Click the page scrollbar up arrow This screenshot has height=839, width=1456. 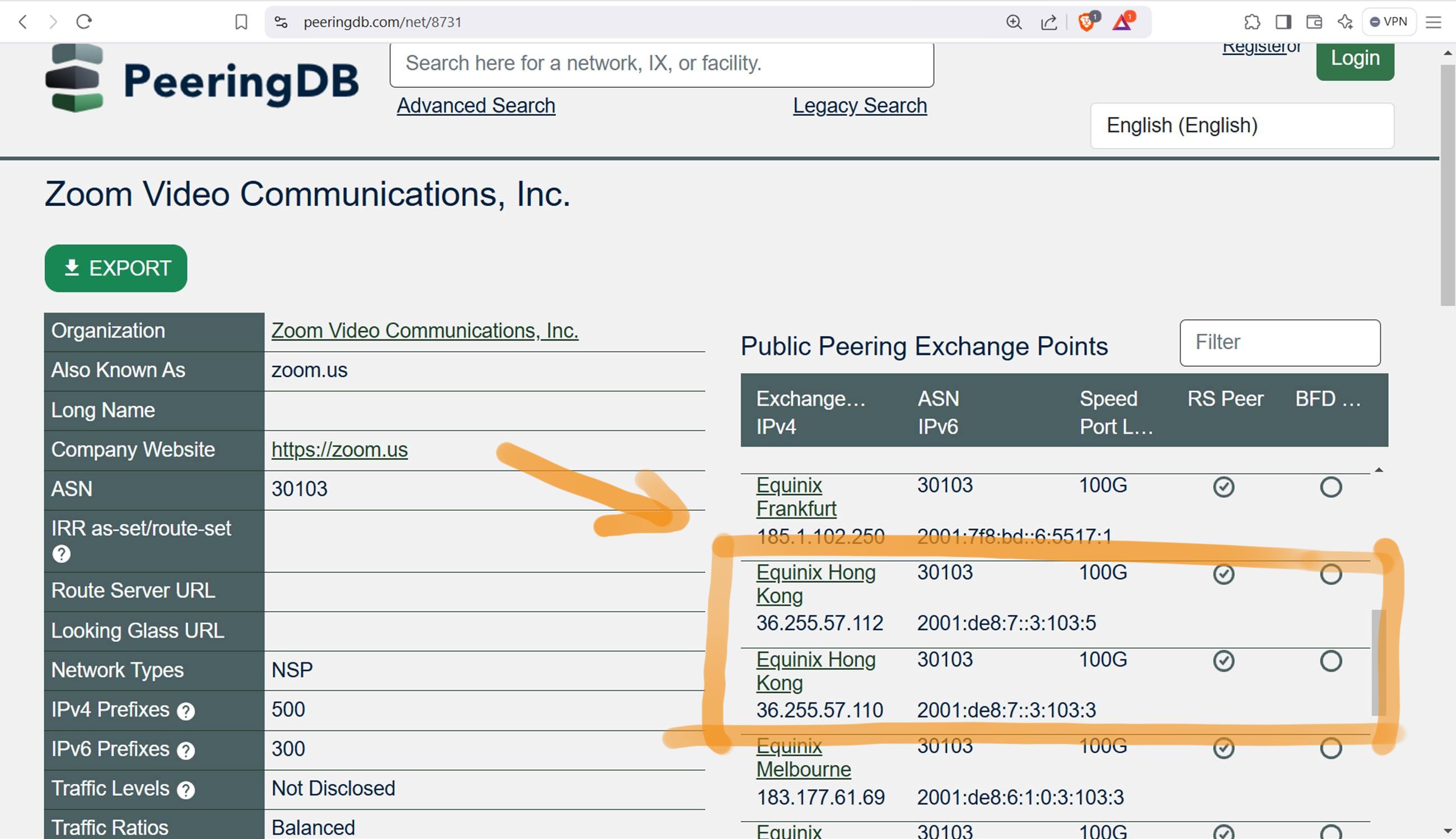click(1448, 53)
